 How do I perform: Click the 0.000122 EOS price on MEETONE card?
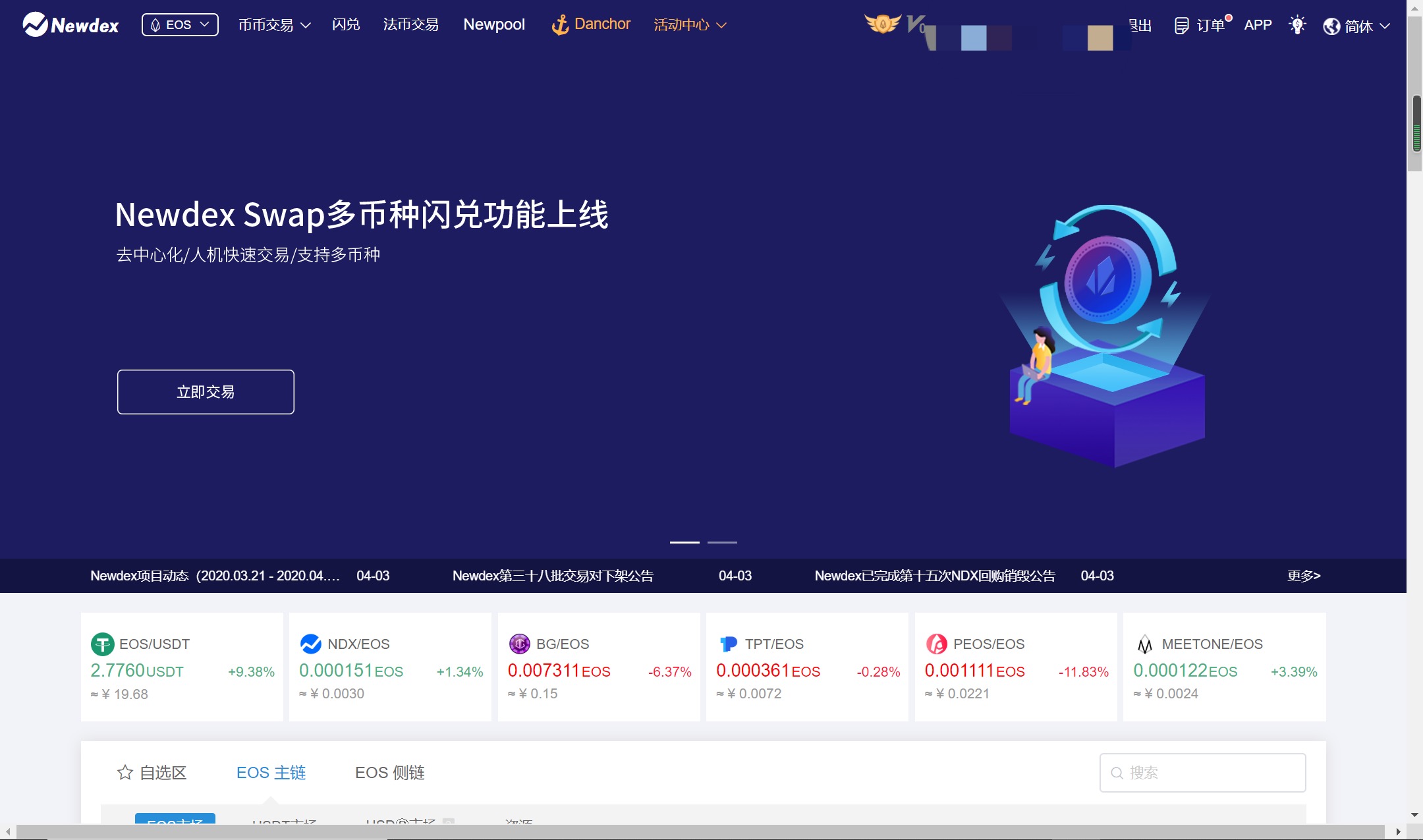(1185, 671)
